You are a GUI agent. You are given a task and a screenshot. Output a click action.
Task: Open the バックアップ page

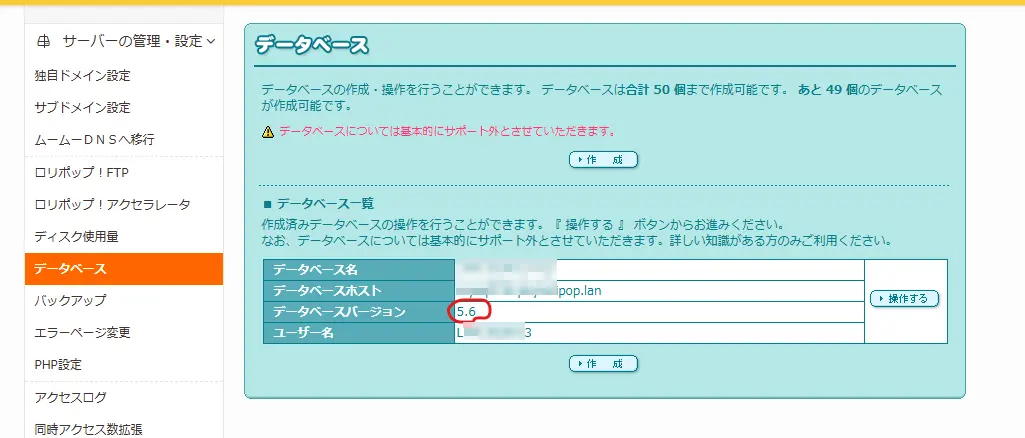pyautogui.click(x=70, y=301)
